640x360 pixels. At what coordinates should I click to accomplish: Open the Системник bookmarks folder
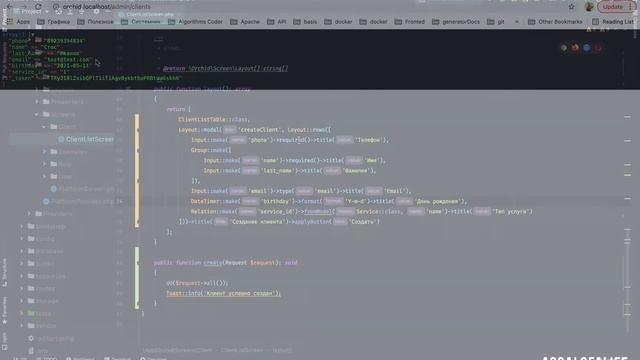141,22
